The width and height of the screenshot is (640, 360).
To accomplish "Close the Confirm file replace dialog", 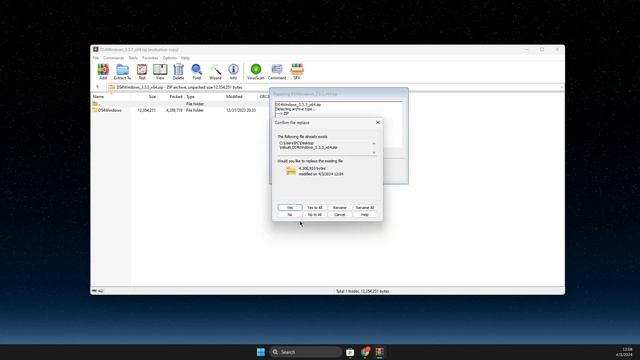I will [x=378, y=122].
